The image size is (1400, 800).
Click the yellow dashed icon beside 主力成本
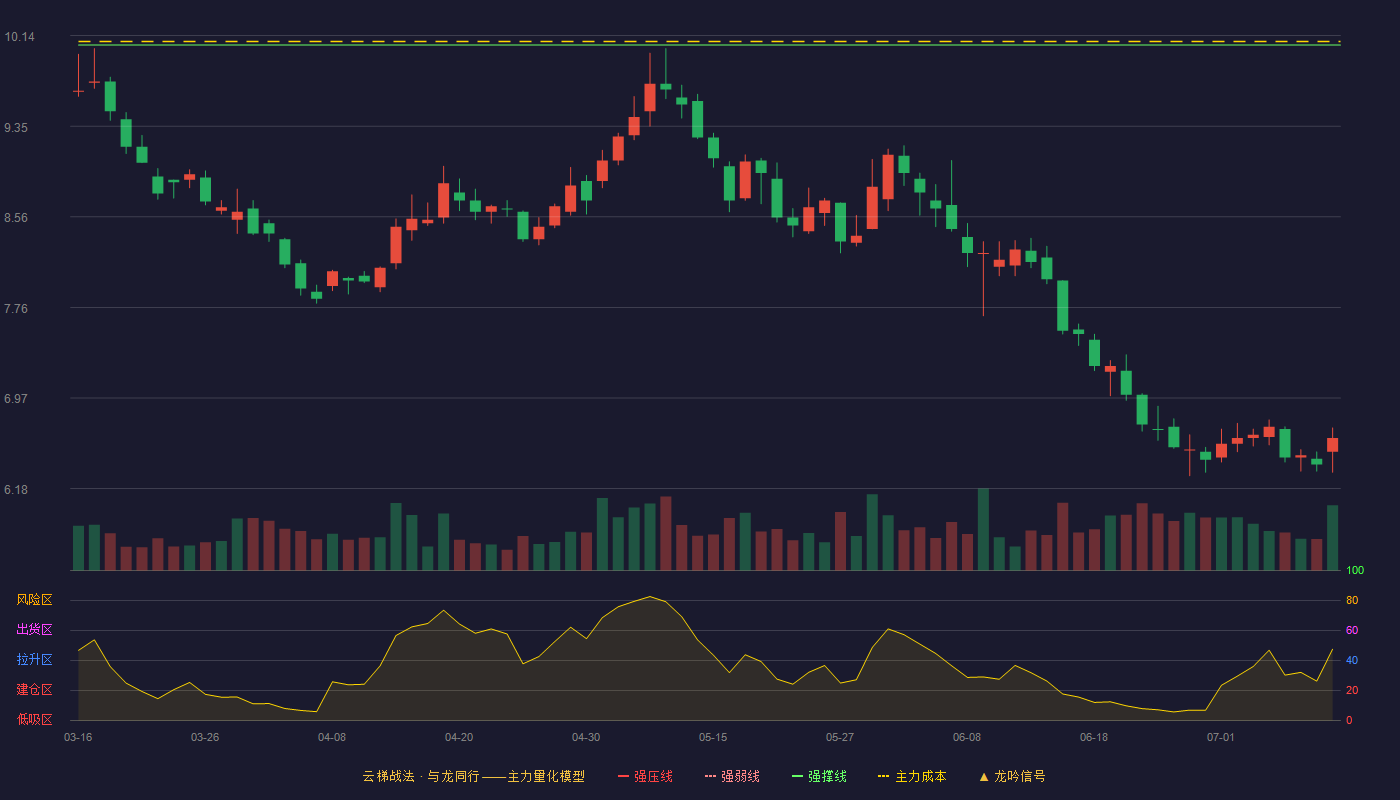(884, 776)
